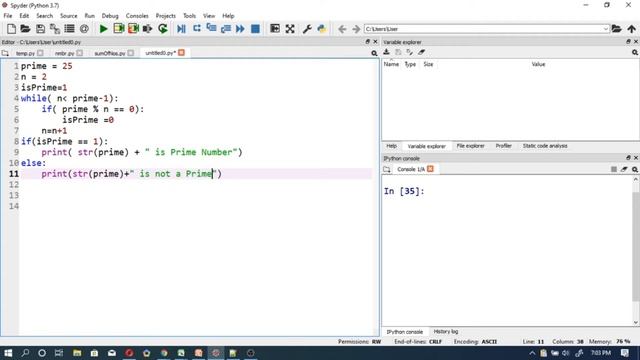Step into function debug icon

[211, 28]
